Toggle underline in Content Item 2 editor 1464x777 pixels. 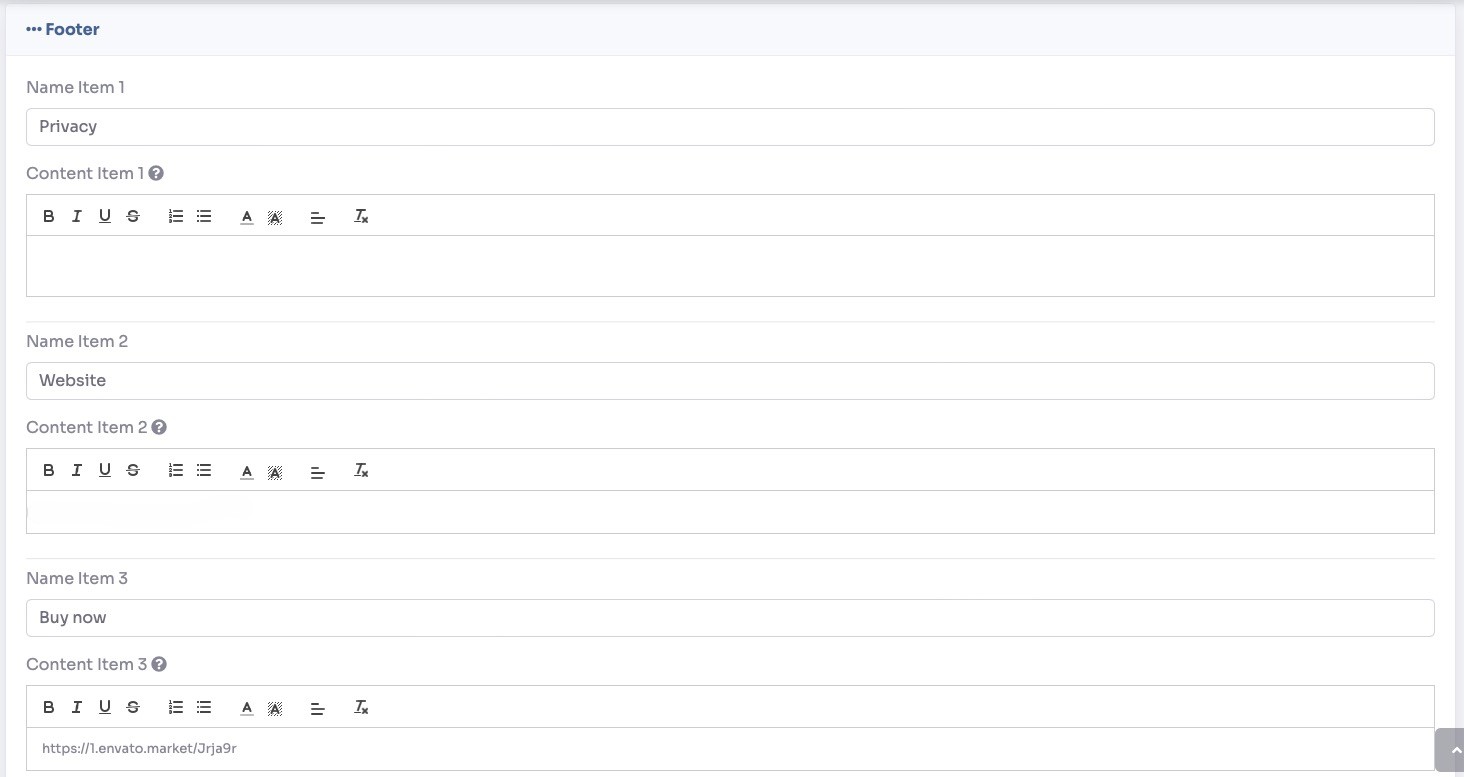coord(104,470)
